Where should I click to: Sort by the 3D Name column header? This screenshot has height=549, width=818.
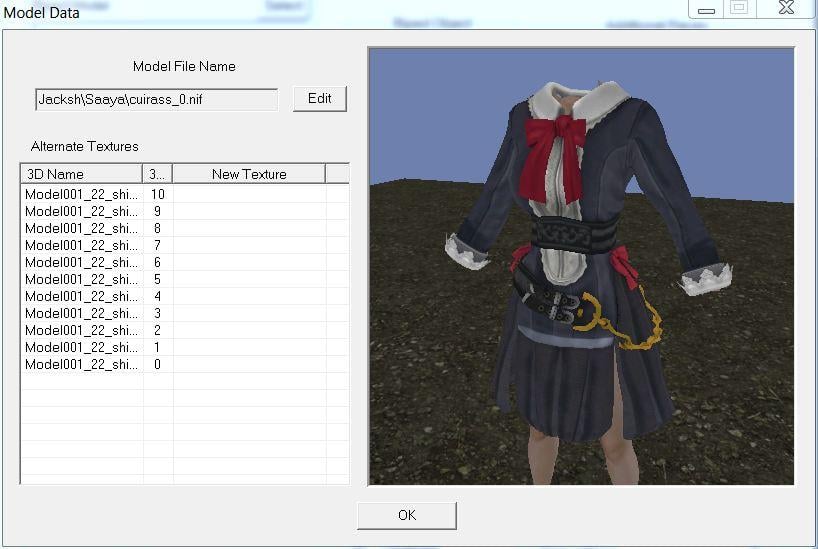[81, 174]
